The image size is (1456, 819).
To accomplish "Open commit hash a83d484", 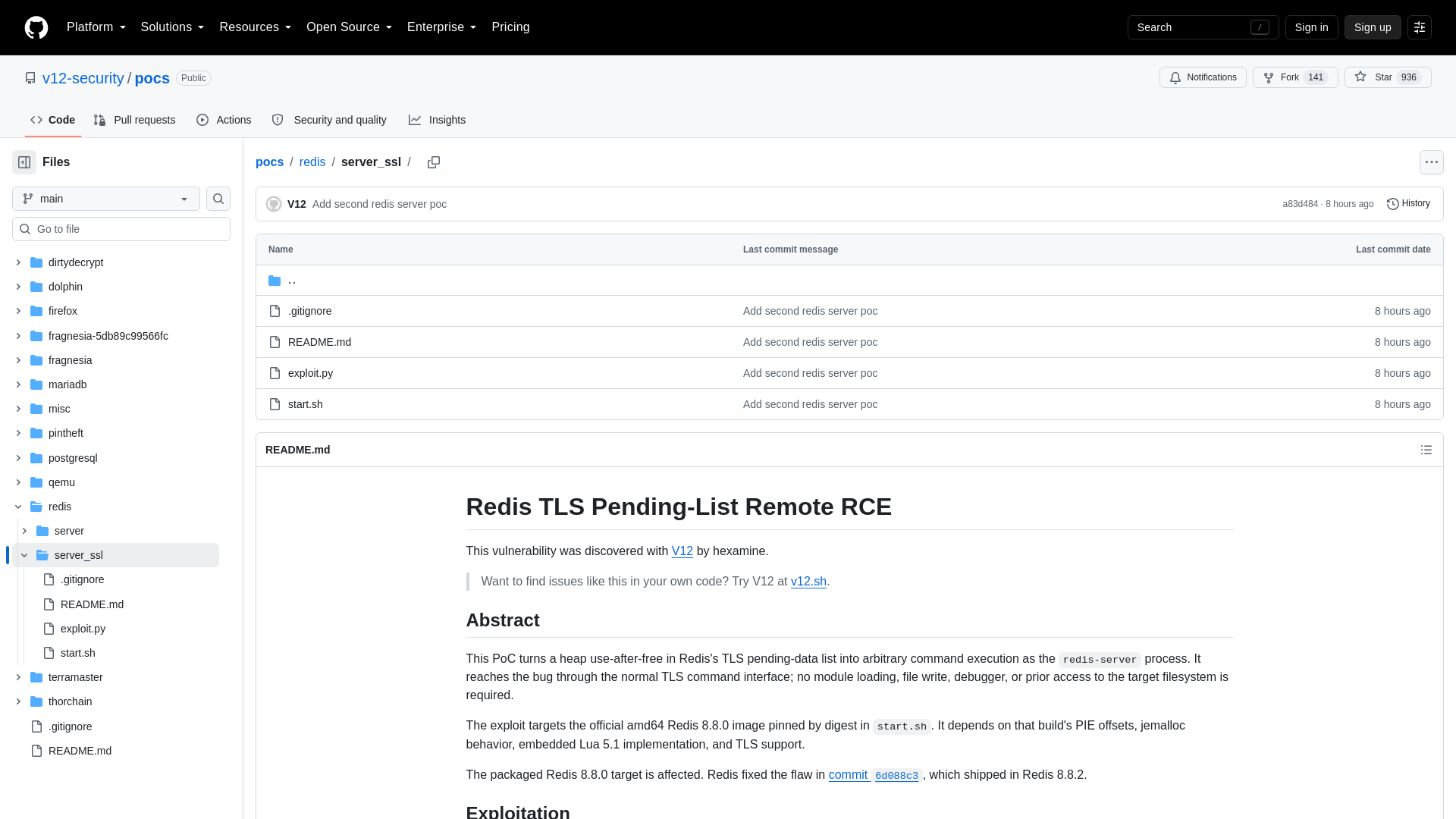I will coord(1300,204).
